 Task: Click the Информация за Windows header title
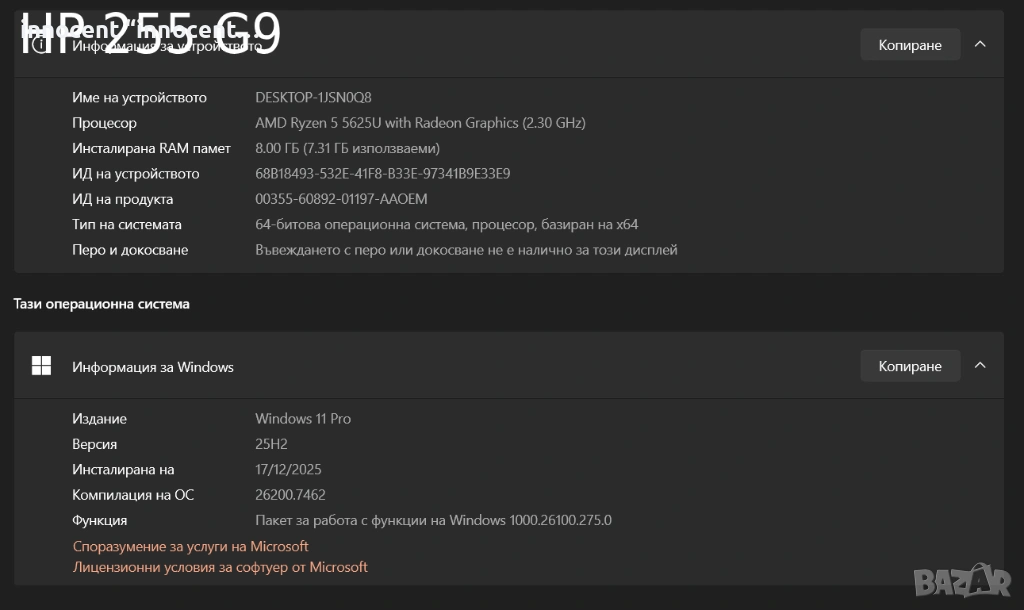pyautogui.click(x=153, y=367)
